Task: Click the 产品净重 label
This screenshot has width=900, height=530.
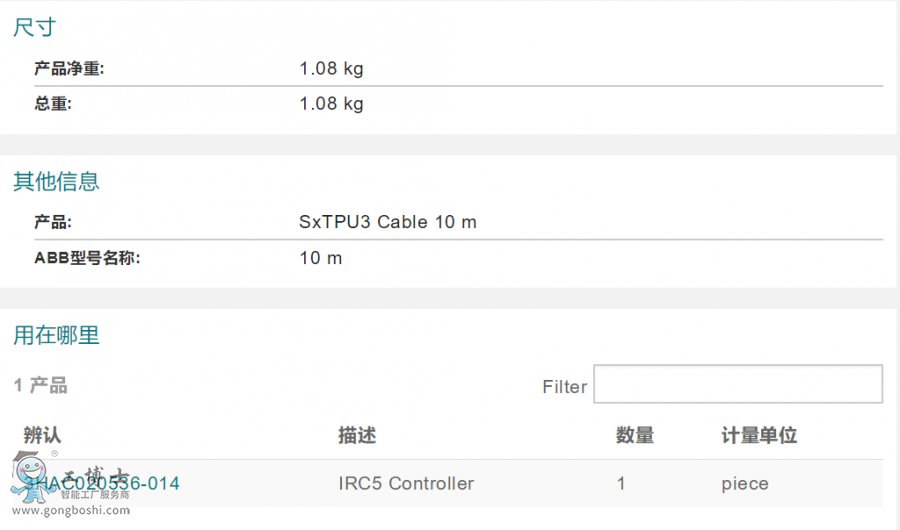Action: point(69,69)
